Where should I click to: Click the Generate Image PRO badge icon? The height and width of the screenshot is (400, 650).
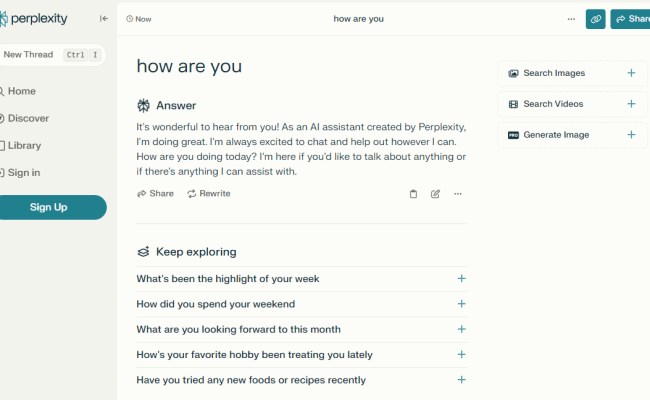[x=513, y=135]
